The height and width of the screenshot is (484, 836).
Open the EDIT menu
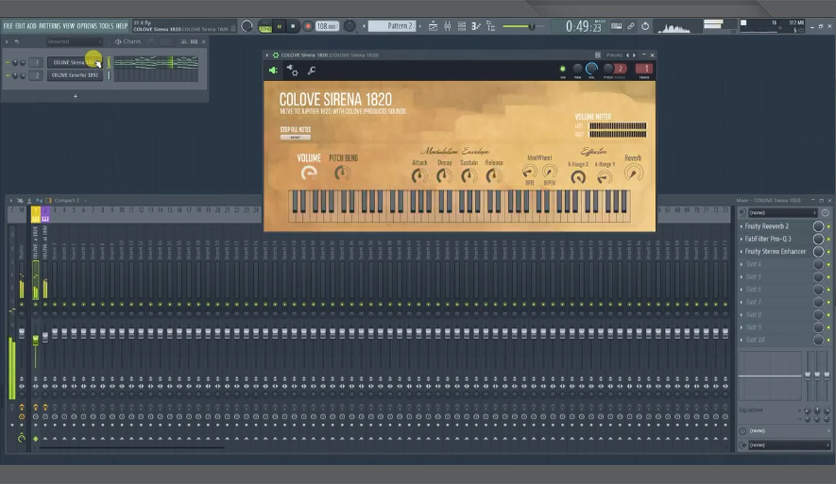pyautogui.click(x=20, y=26)
